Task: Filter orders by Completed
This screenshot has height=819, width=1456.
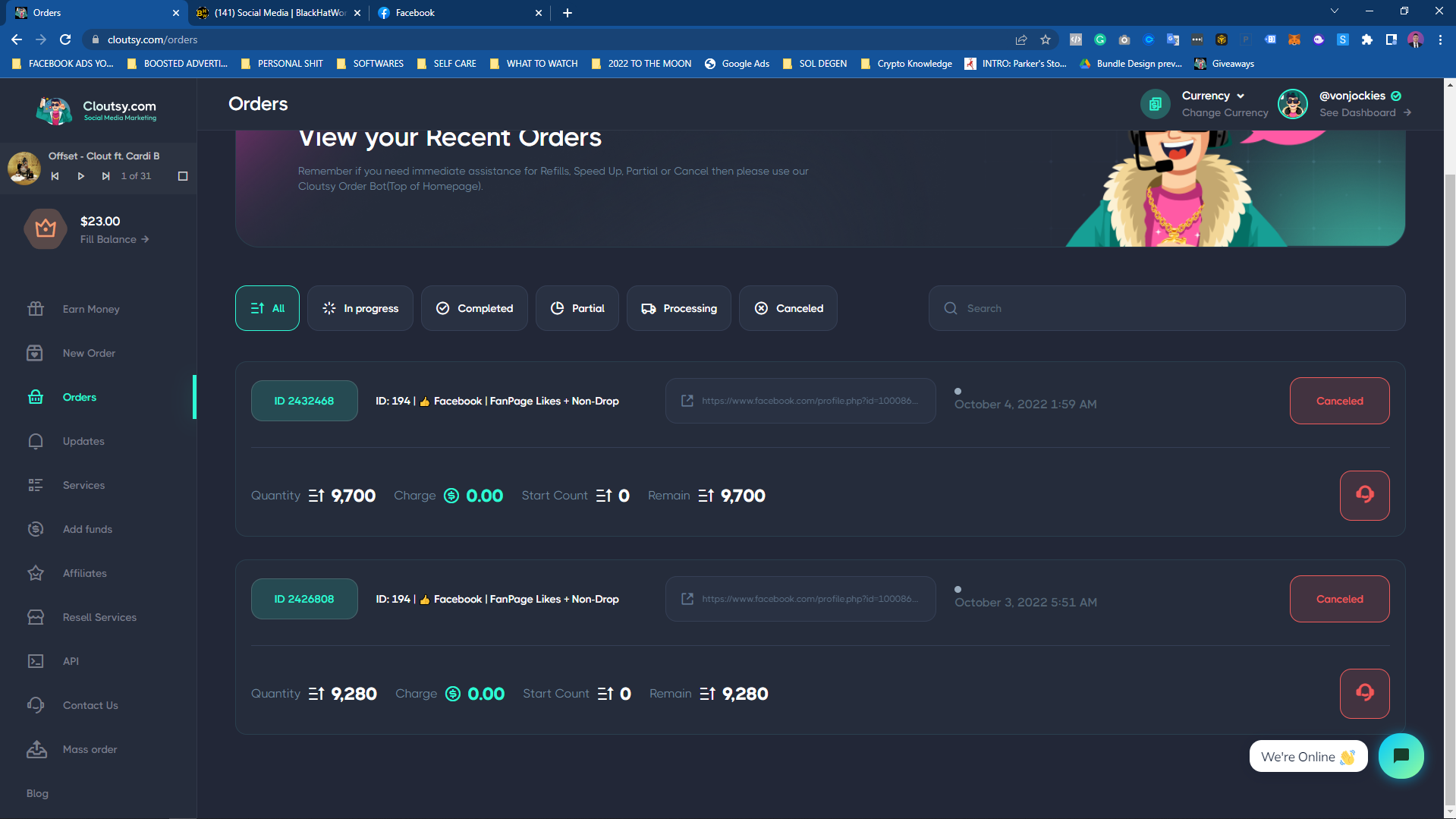Action: (474, 308)
